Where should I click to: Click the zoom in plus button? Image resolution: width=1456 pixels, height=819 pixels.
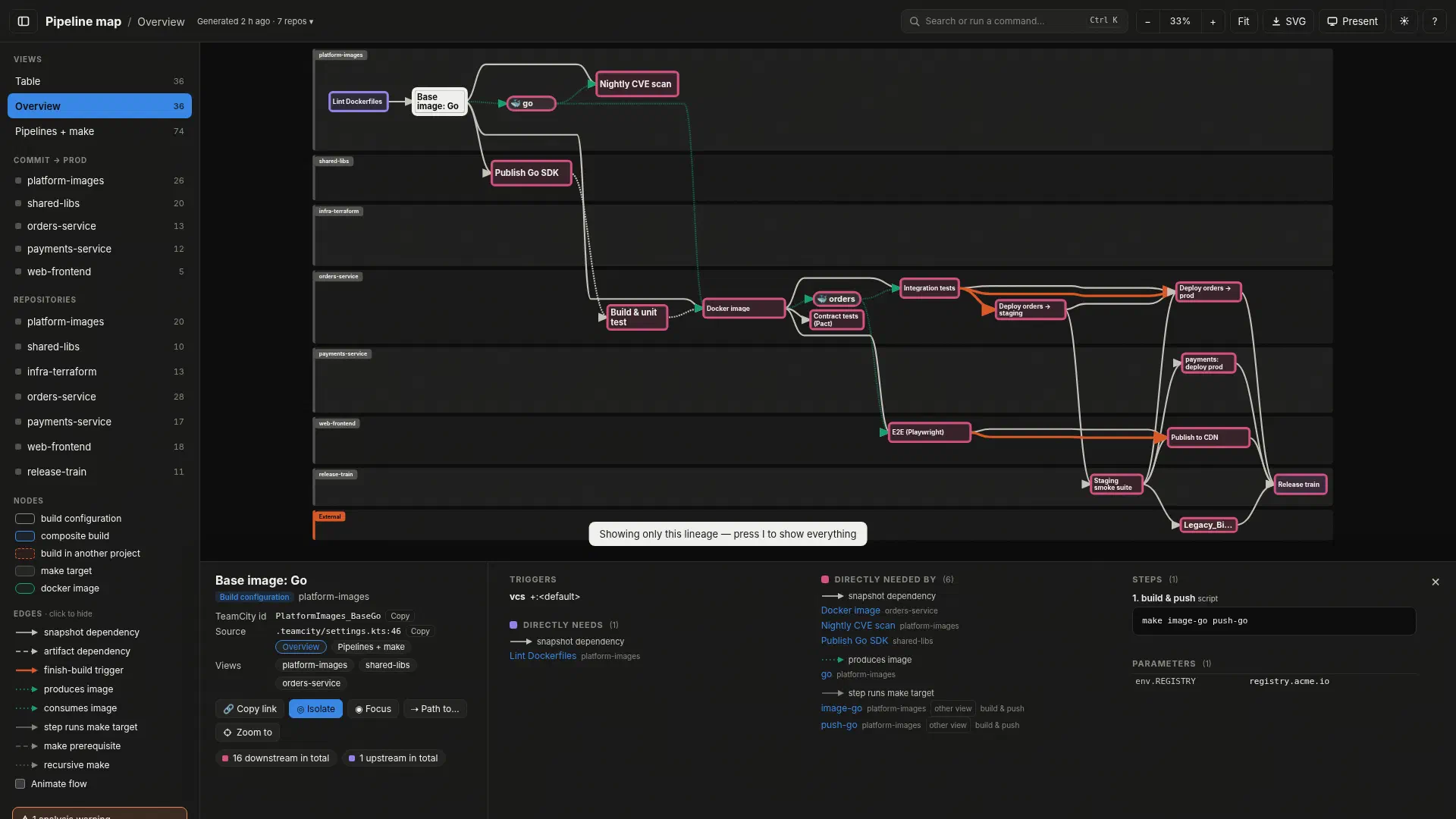1213,21
